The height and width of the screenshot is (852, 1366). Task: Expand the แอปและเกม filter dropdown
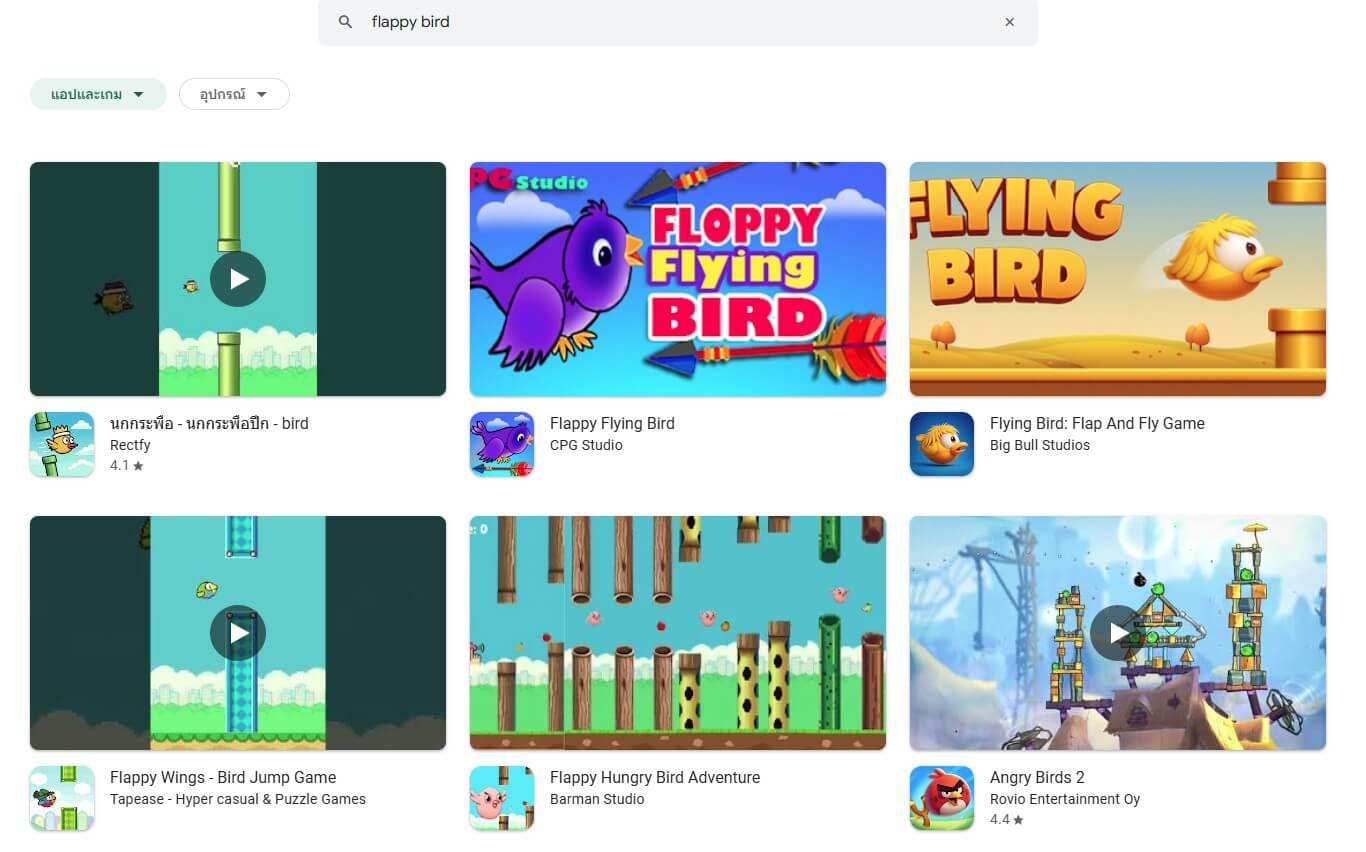point(98,94)
